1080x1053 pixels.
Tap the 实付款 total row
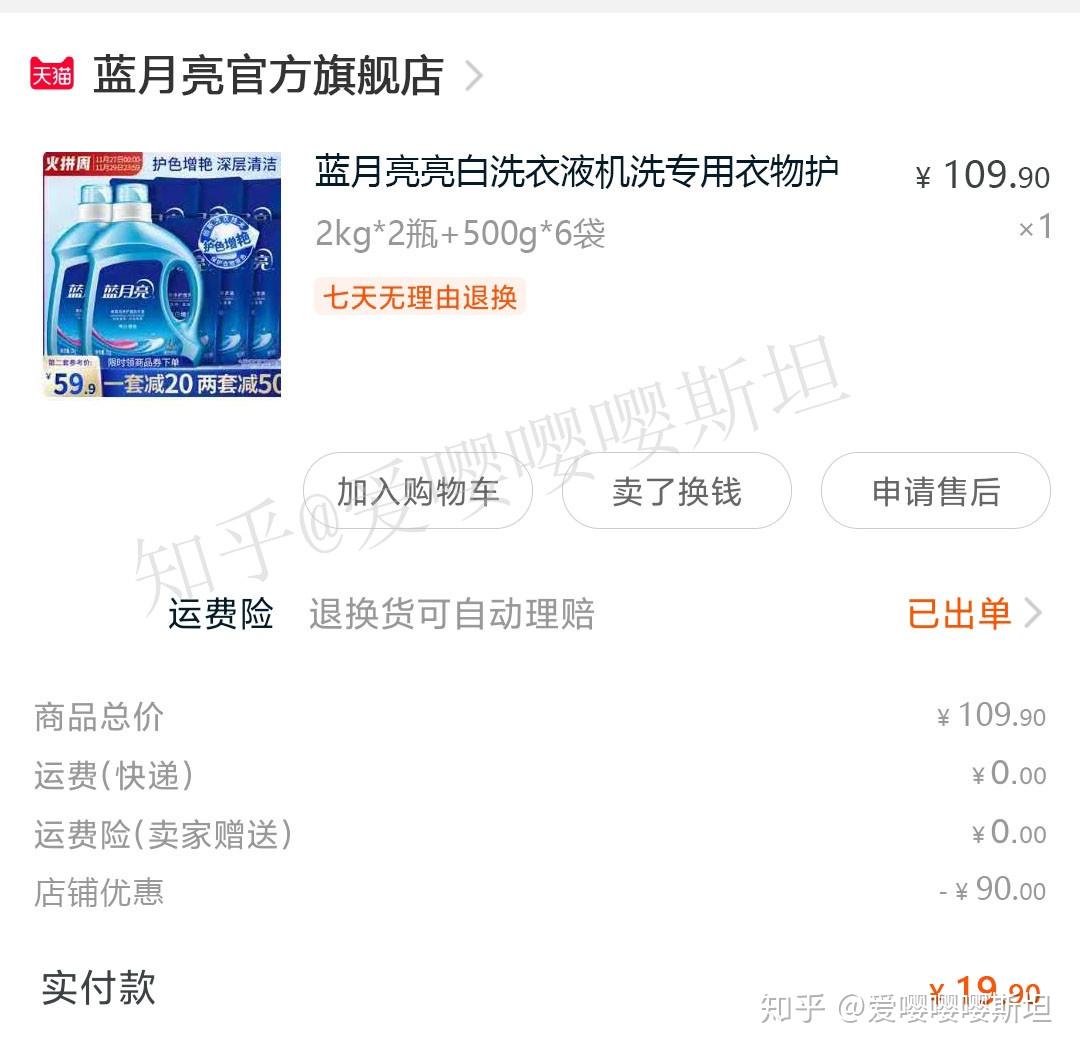[540, 989]
